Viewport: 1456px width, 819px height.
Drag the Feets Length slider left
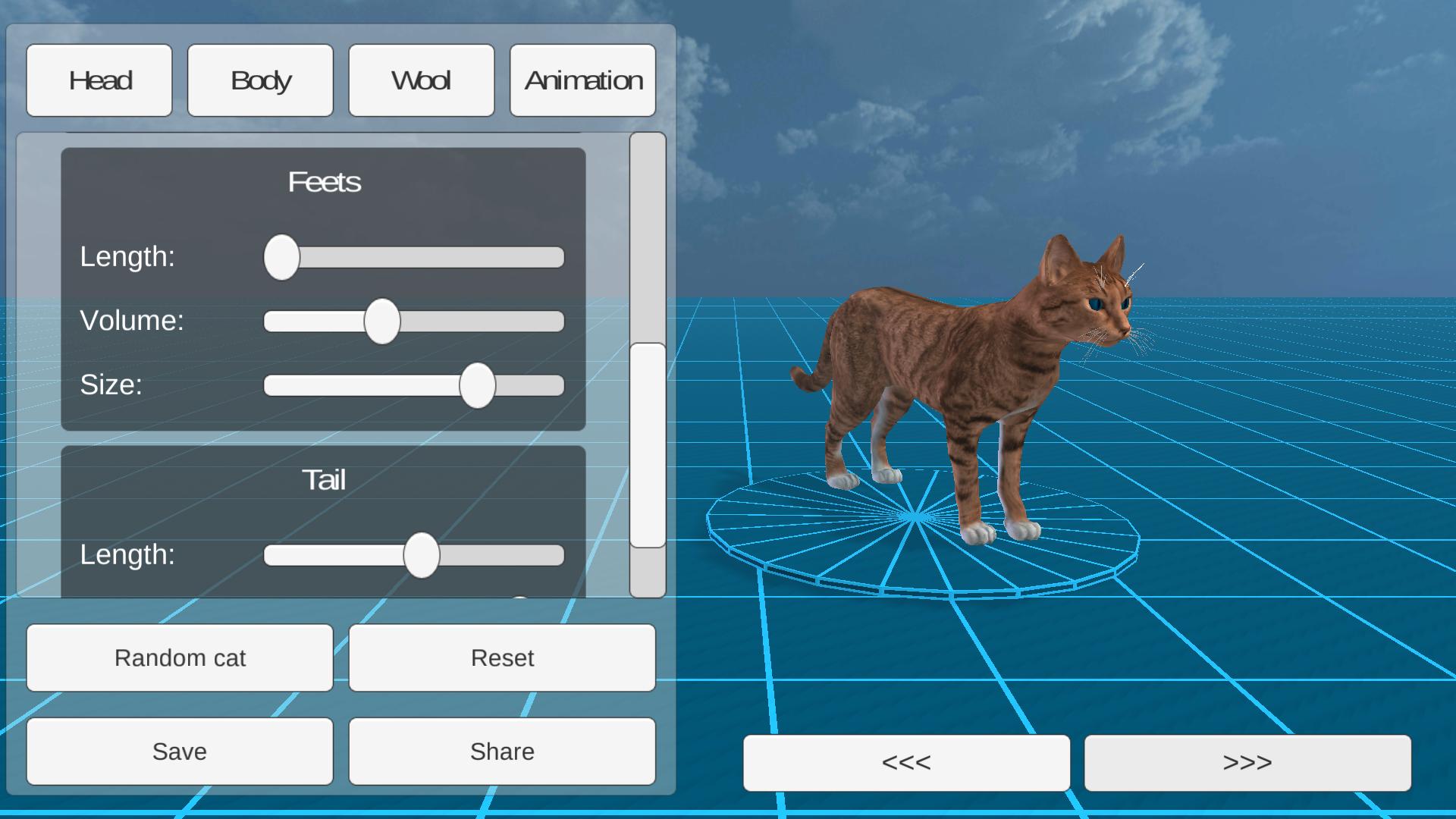pos(281,256)
